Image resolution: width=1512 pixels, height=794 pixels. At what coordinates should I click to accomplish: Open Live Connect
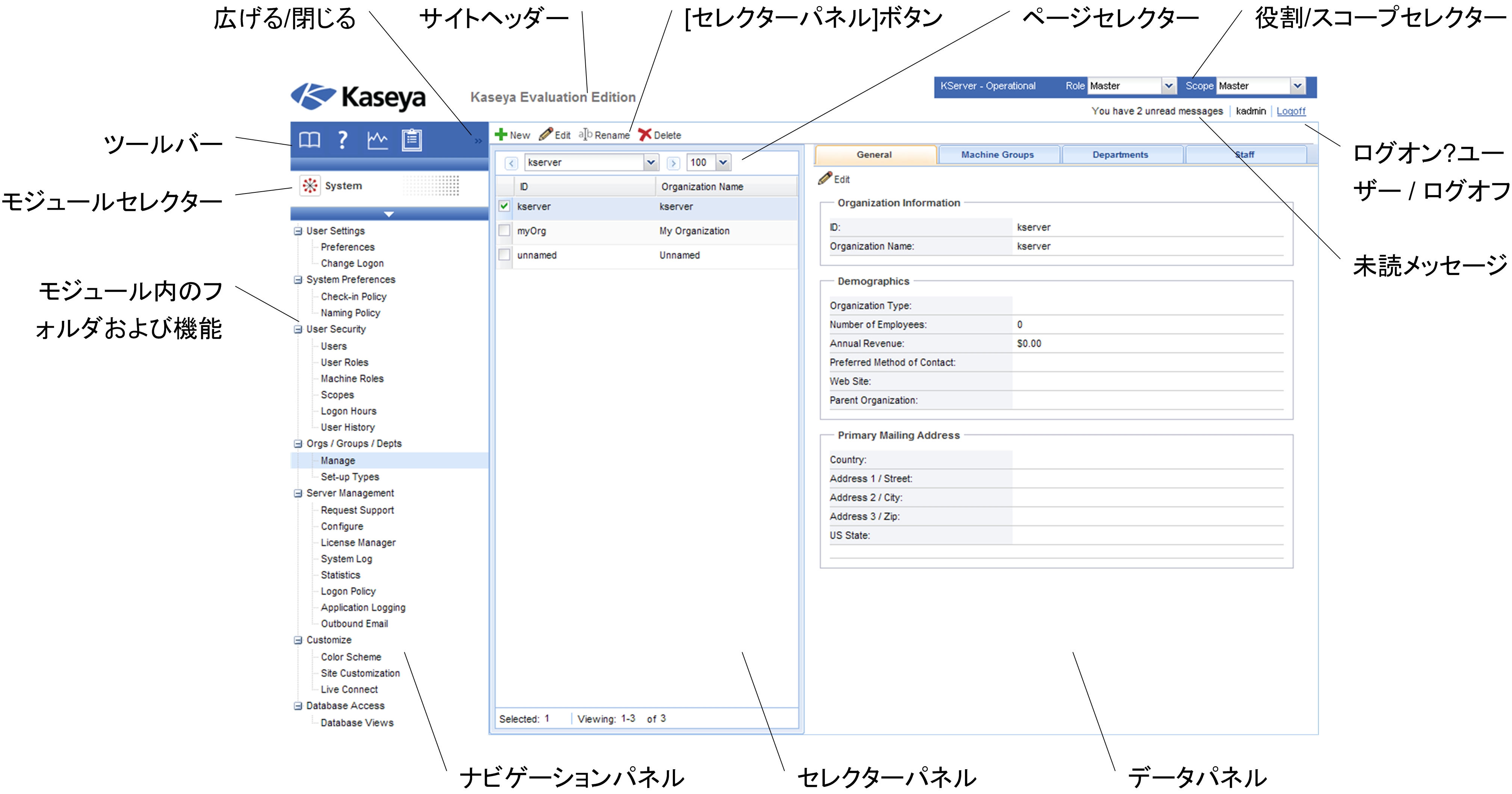click(x=349, y=689)
